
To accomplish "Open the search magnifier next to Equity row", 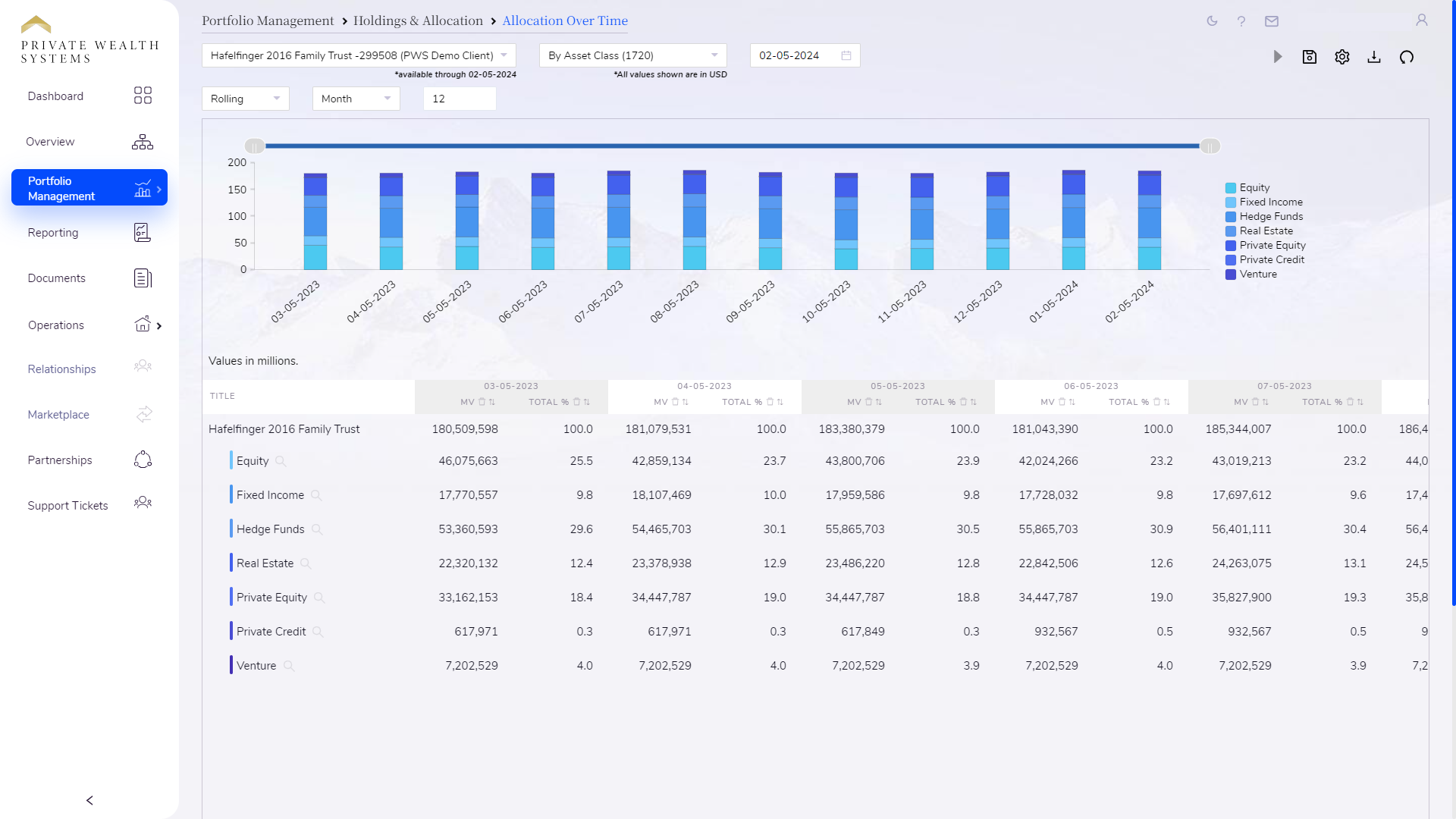I will [x=280, y=461].
